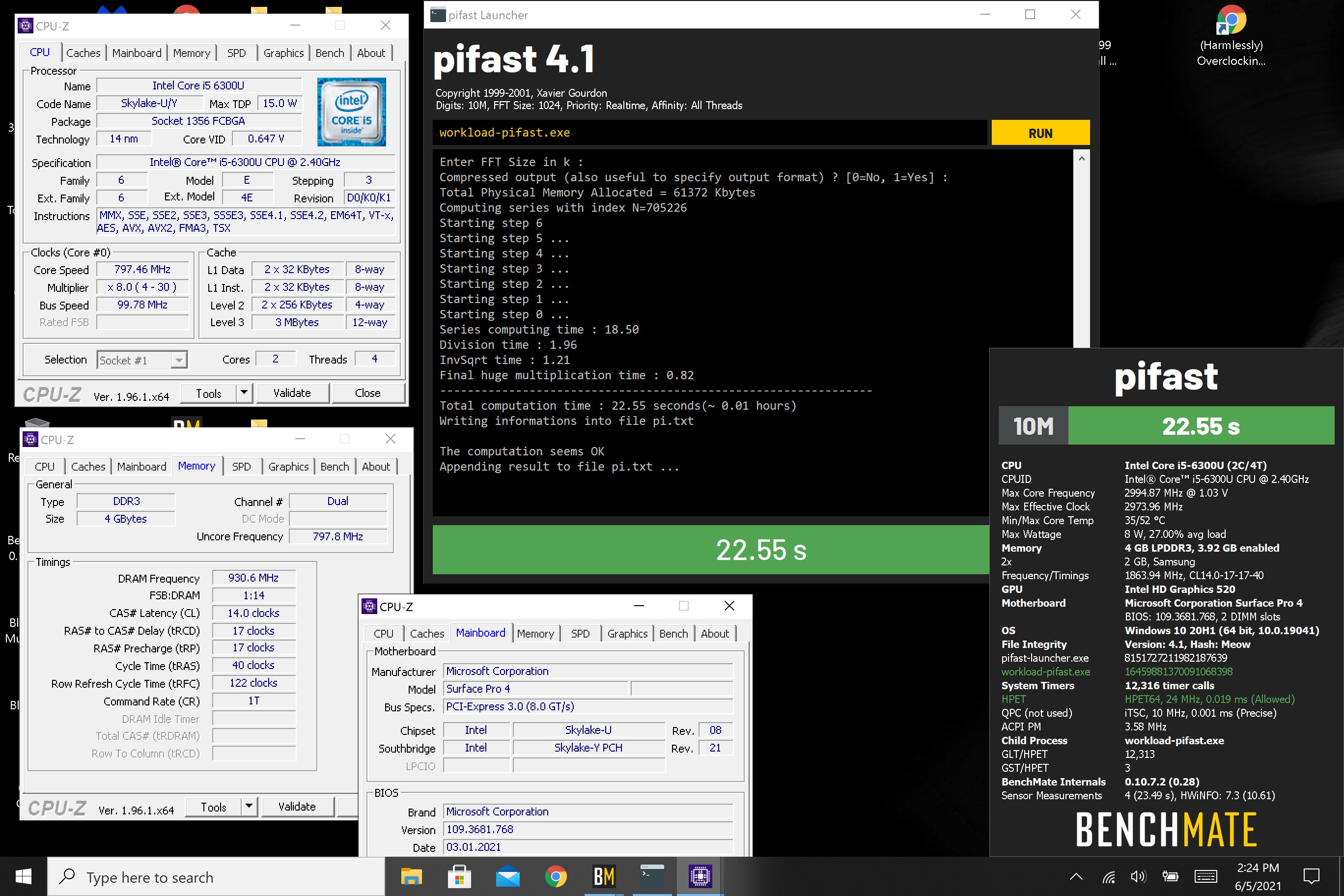1344x896 pixels.
Task: Switch to pifast console taskbar icon
Action: pos(652,876)
